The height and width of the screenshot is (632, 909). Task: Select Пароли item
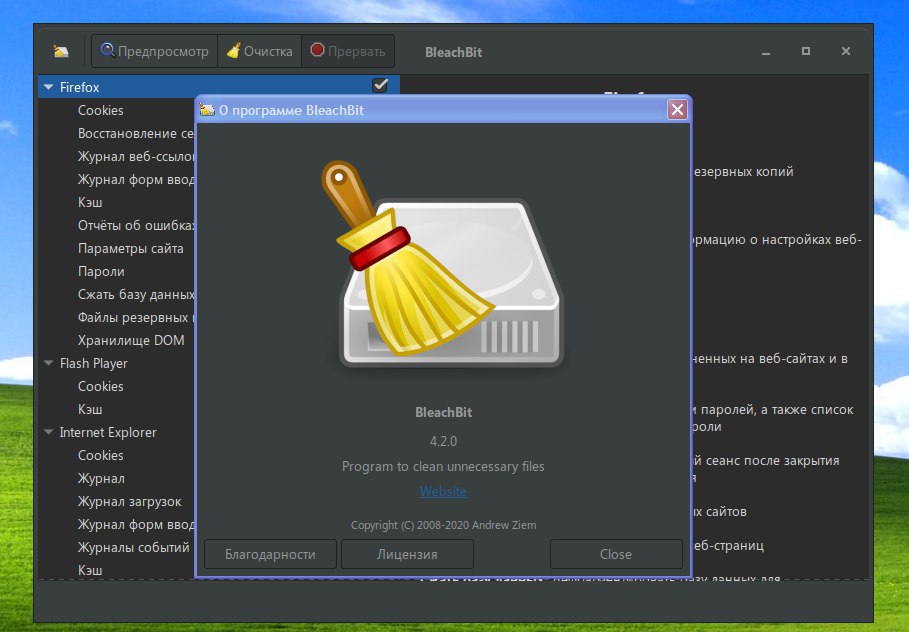(101, 271)
